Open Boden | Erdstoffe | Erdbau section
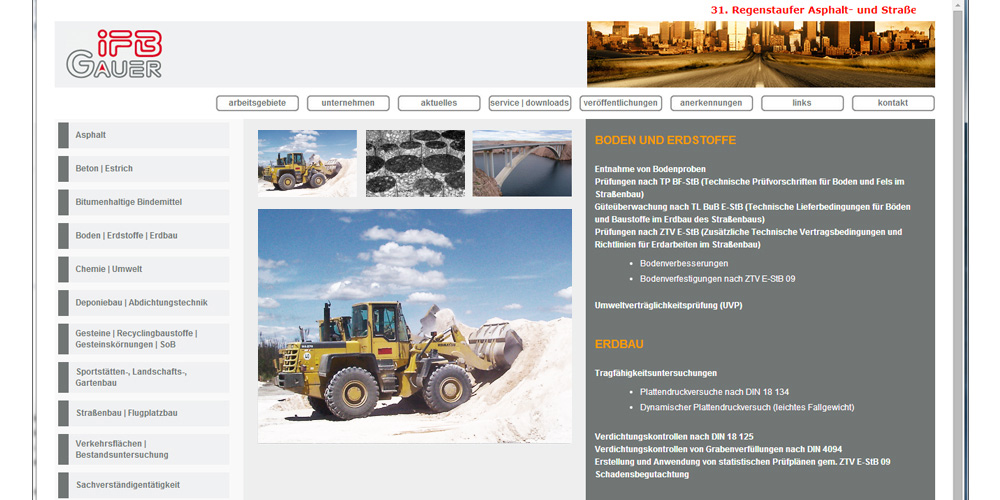This screenshot has height=500, width=1000. [x=143, y=236]
